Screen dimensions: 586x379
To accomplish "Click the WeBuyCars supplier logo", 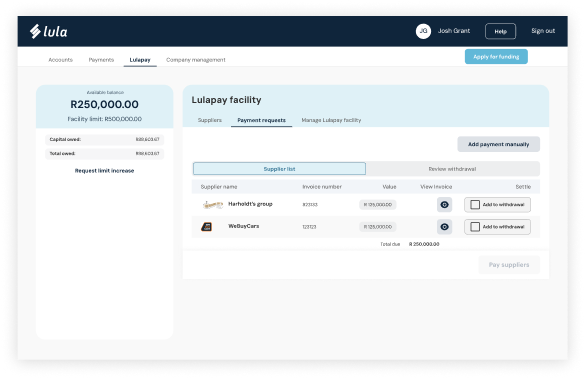I will (207, 227).
